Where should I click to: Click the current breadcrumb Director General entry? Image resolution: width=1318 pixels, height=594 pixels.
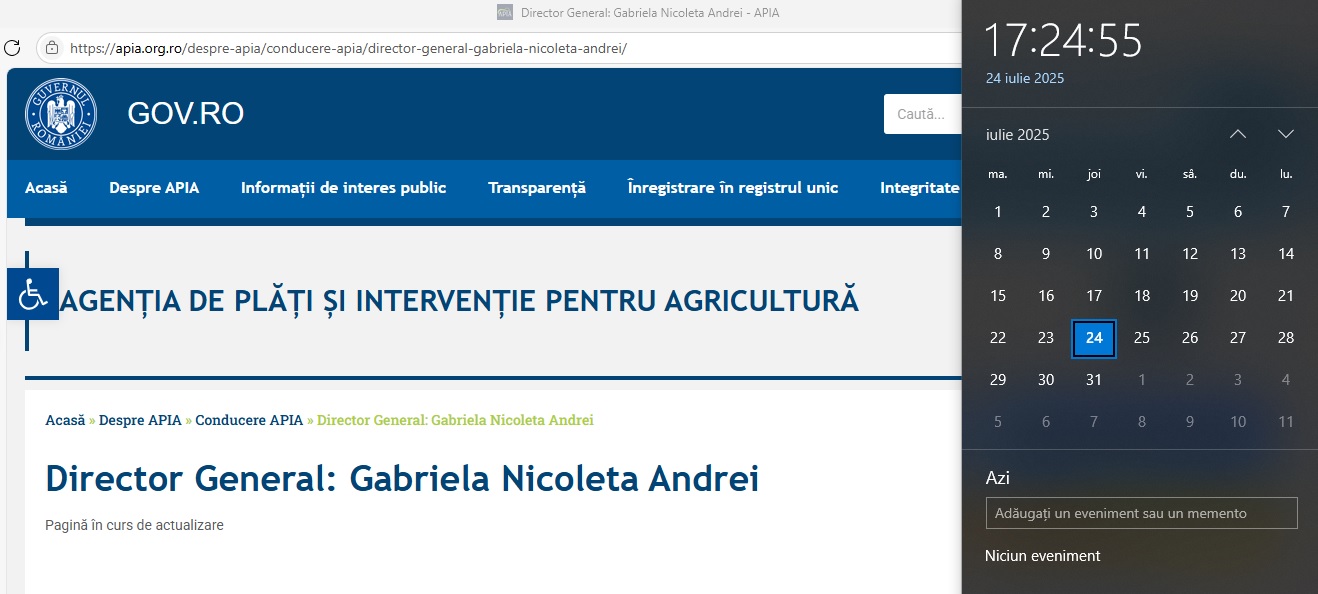click(x=455, y=420)
